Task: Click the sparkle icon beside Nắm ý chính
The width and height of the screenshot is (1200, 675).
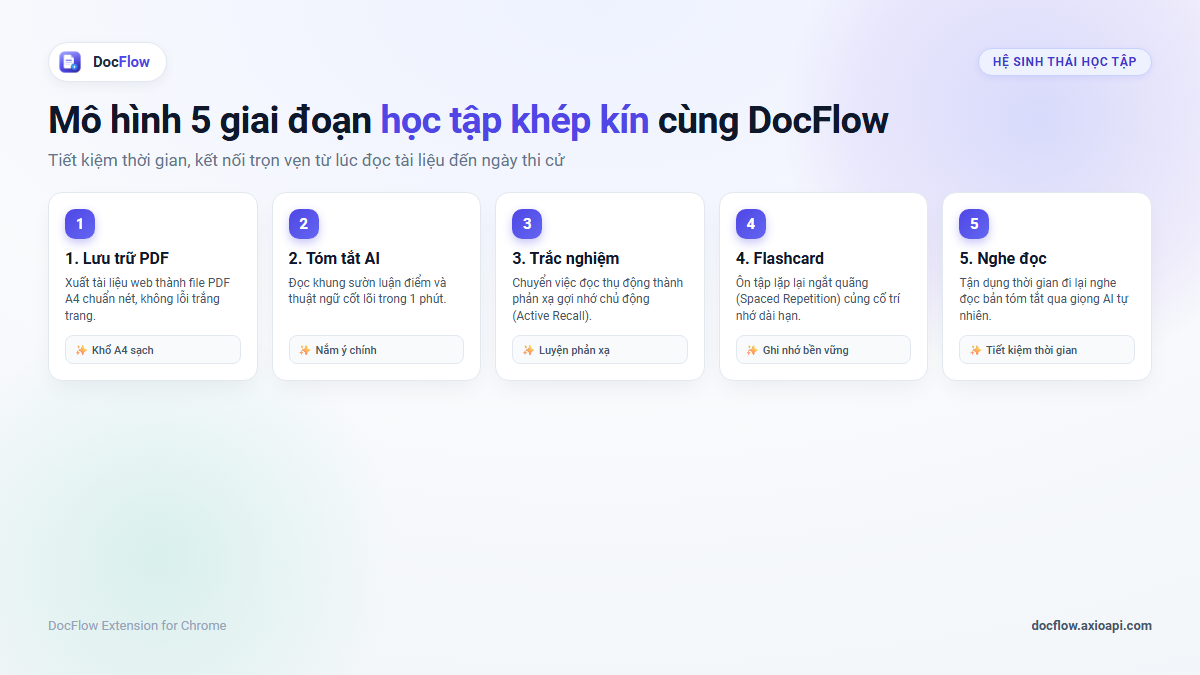Action: [x=305, y=350]
